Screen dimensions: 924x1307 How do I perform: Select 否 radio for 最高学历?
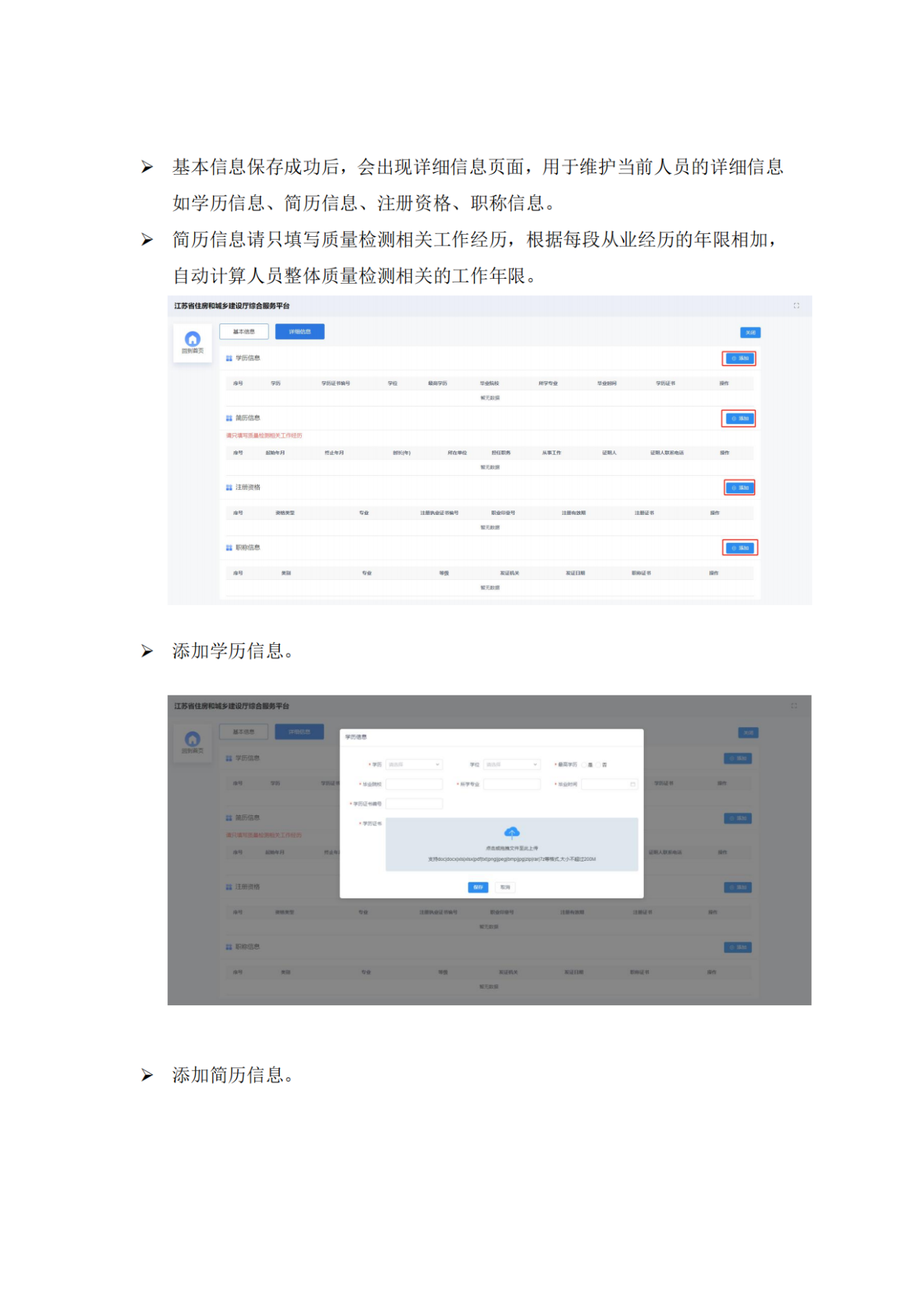coord(599,764)
